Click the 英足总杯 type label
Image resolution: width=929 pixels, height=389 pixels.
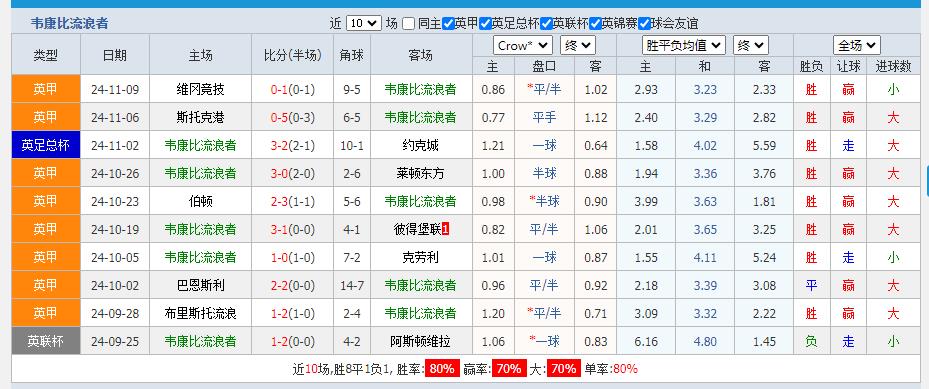pos(46,146)
